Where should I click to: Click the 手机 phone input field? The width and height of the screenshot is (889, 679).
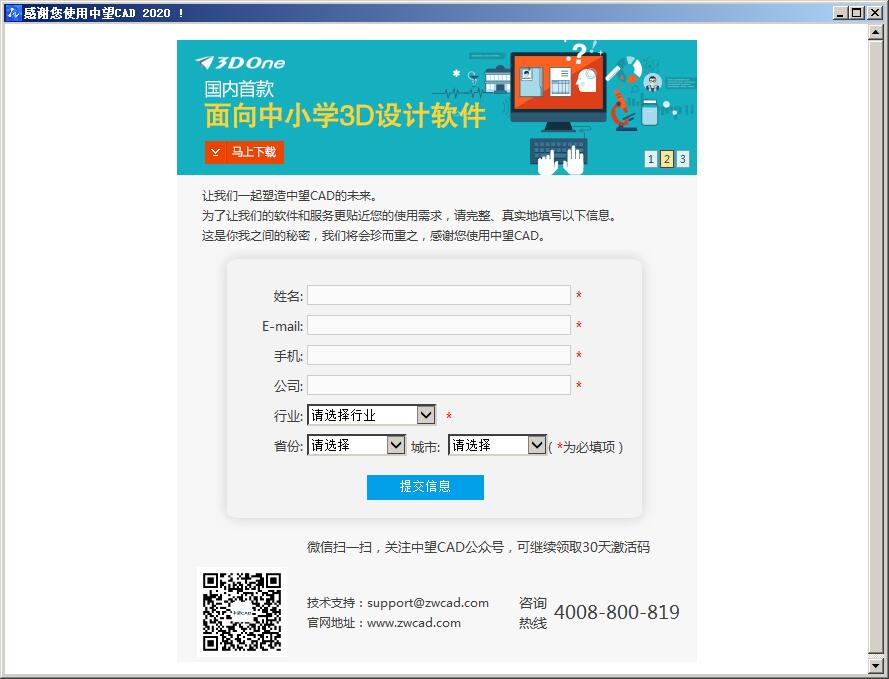click(439, 355)
